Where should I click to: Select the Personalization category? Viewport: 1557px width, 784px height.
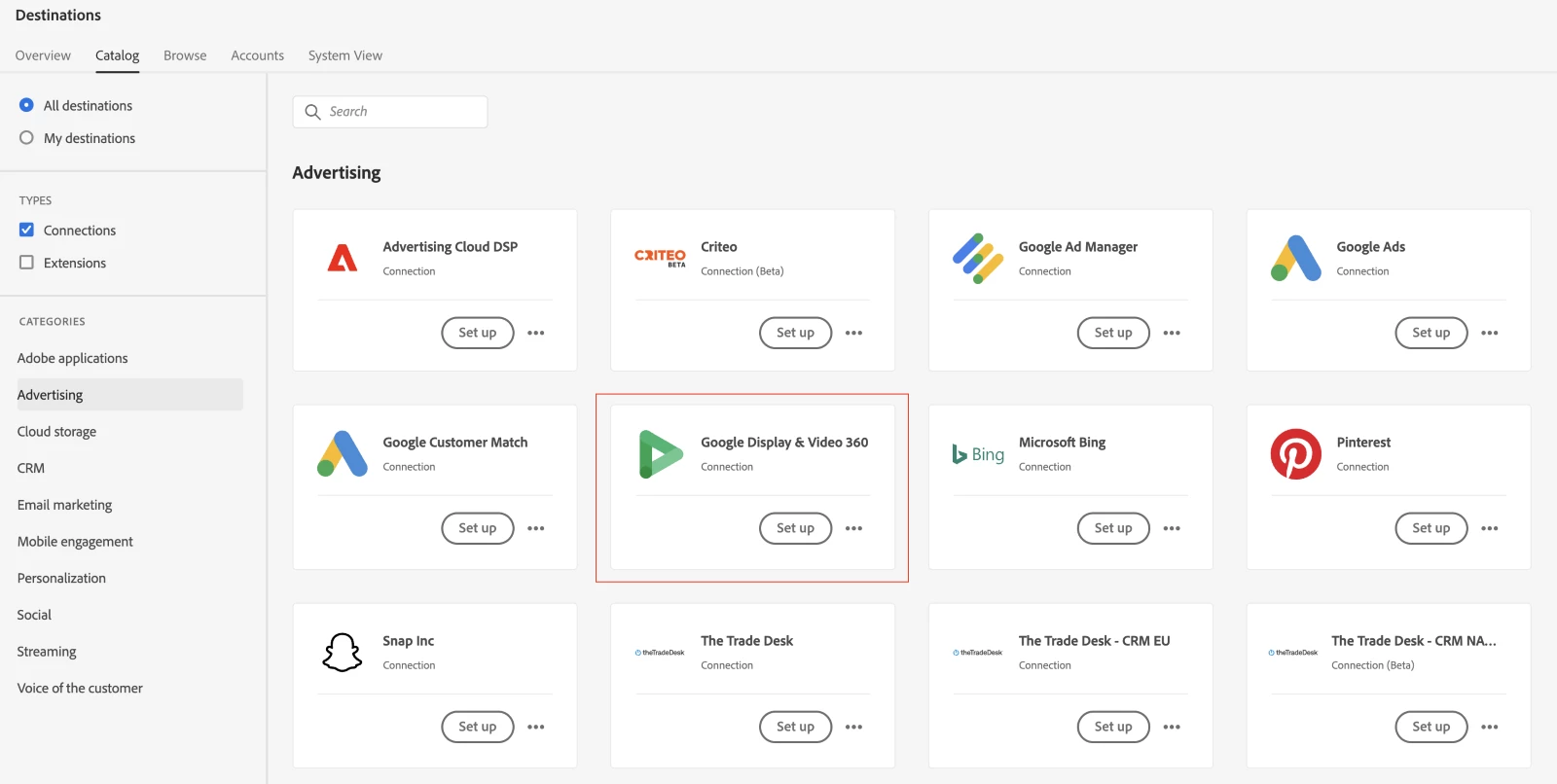click(61, 578)
